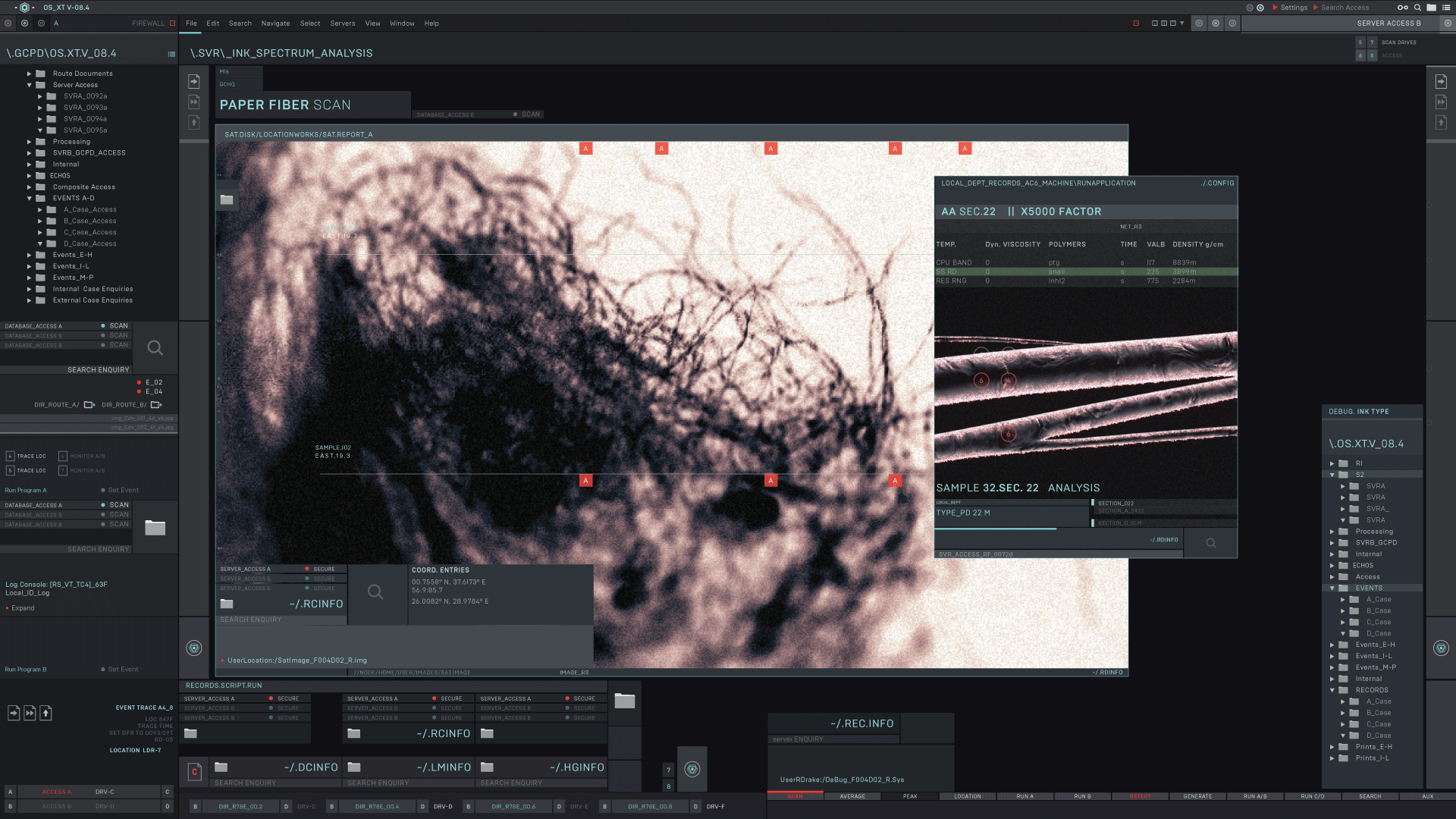Expand the Prints_E-H folder in DEBUG tree
The width and height of the screenshot is (1456, 819).
click(x=1332, y=748)
